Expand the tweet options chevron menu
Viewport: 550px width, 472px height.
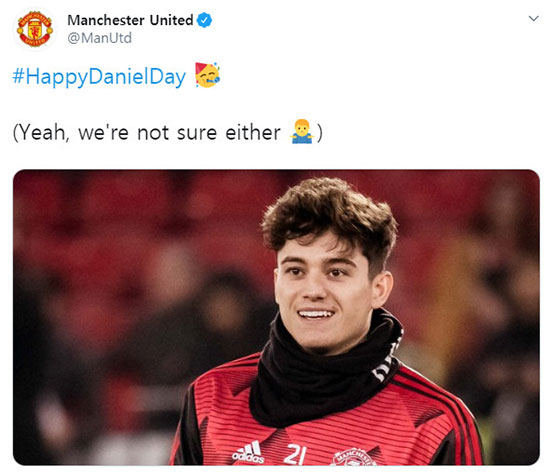point(534,18)
